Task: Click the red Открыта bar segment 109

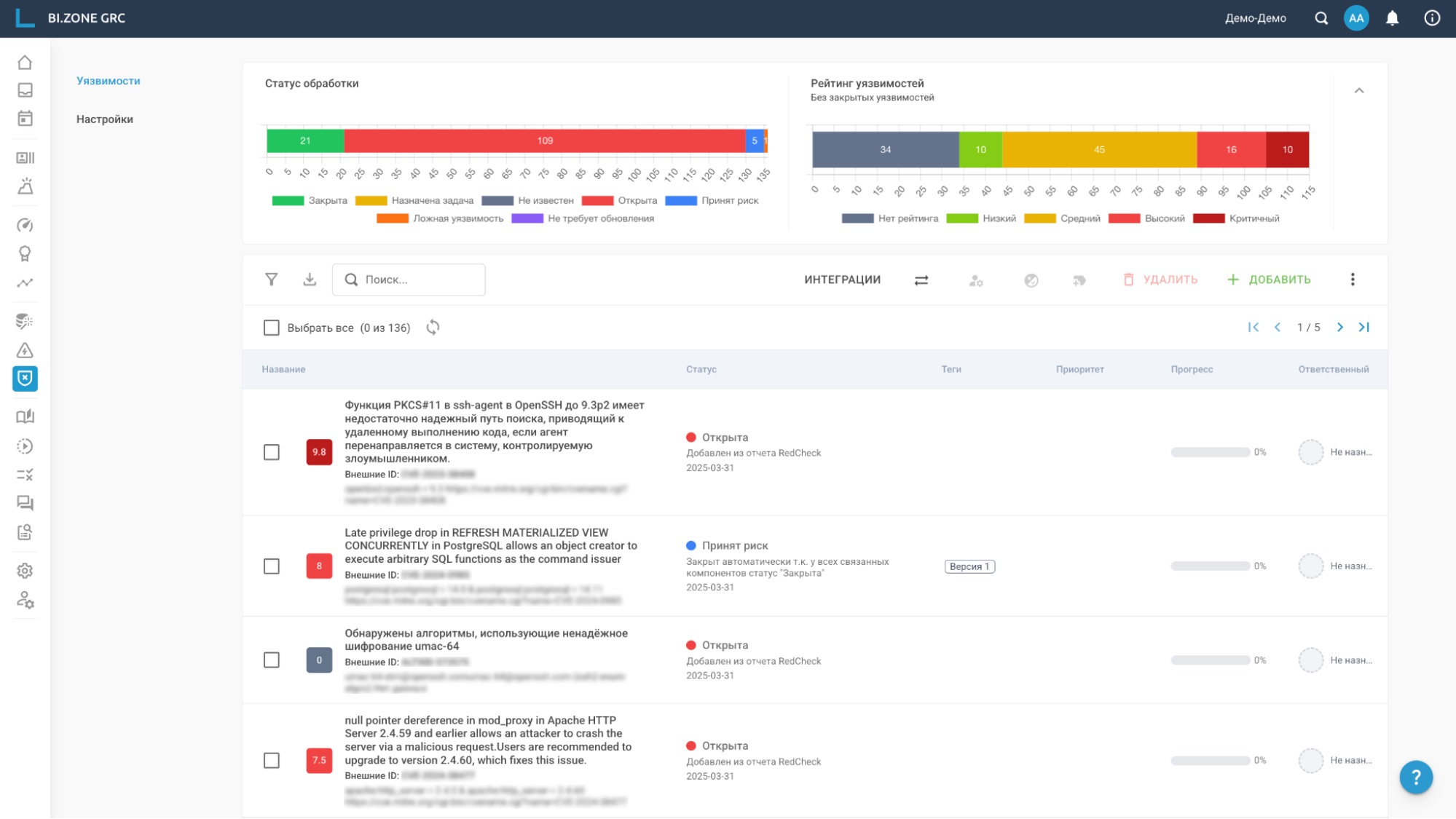Action: click(x=544, y=141)
